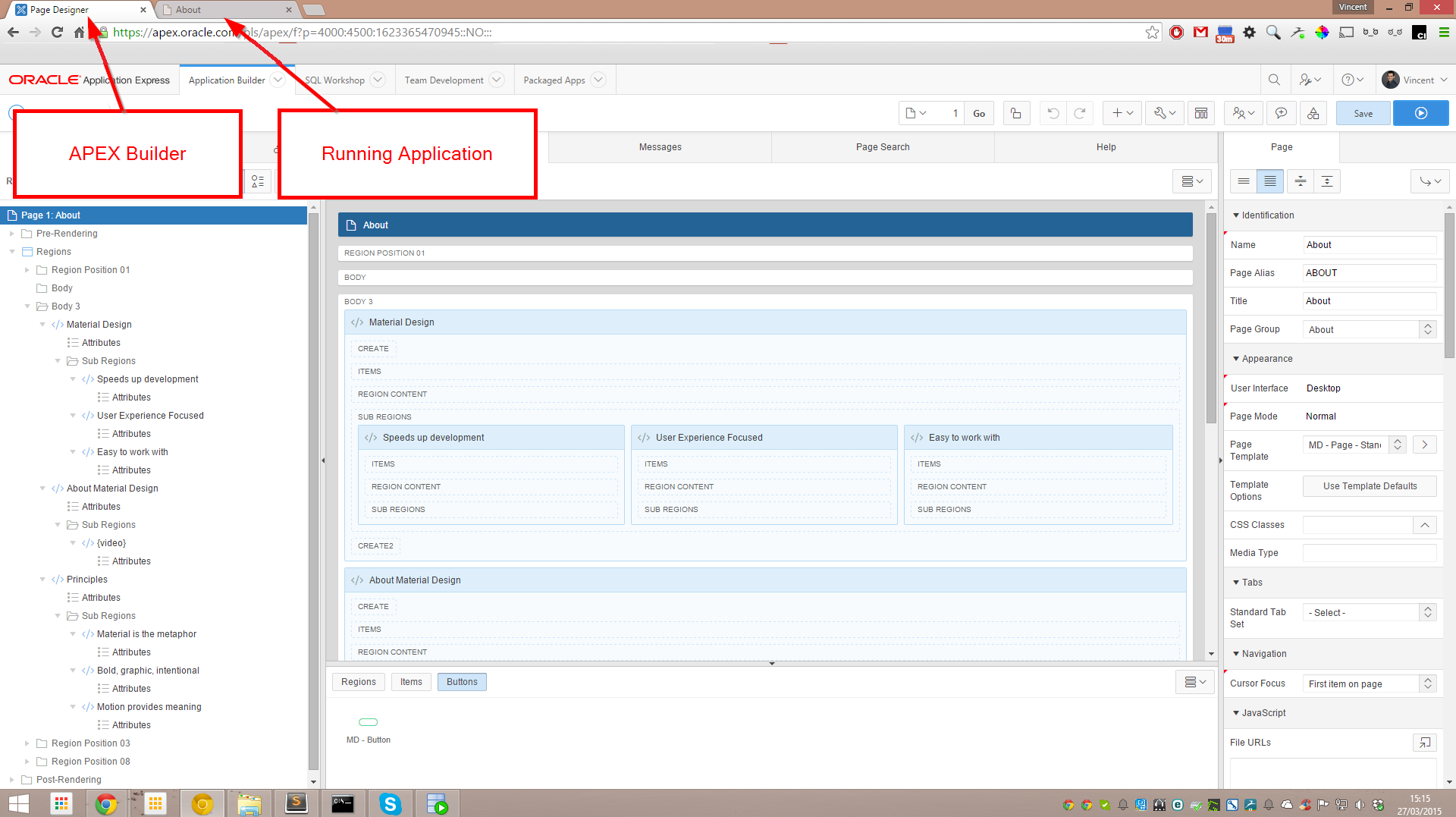Screen dimensions: 1456x817
Task: Expand Region Position 03 node
Action: tap(27, 743)
